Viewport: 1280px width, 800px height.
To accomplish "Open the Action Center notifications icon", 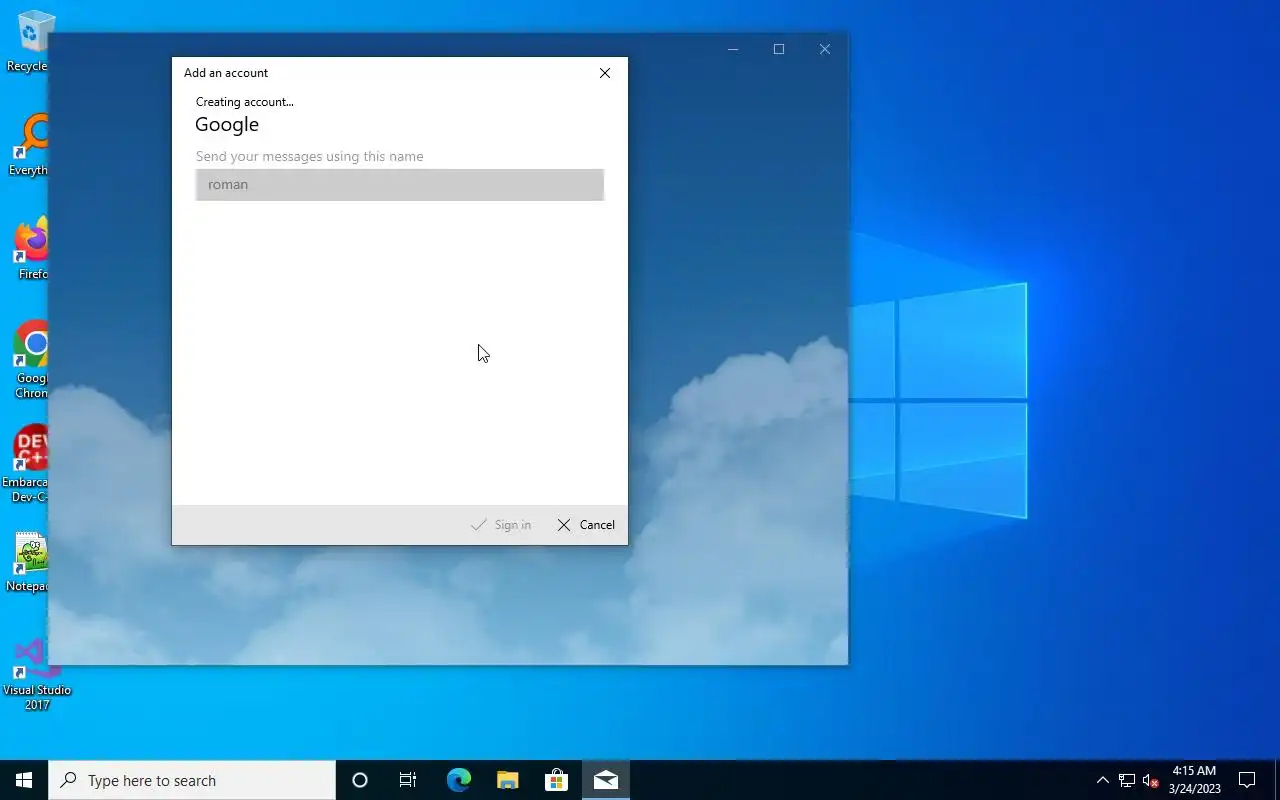I will [1247, 780].
